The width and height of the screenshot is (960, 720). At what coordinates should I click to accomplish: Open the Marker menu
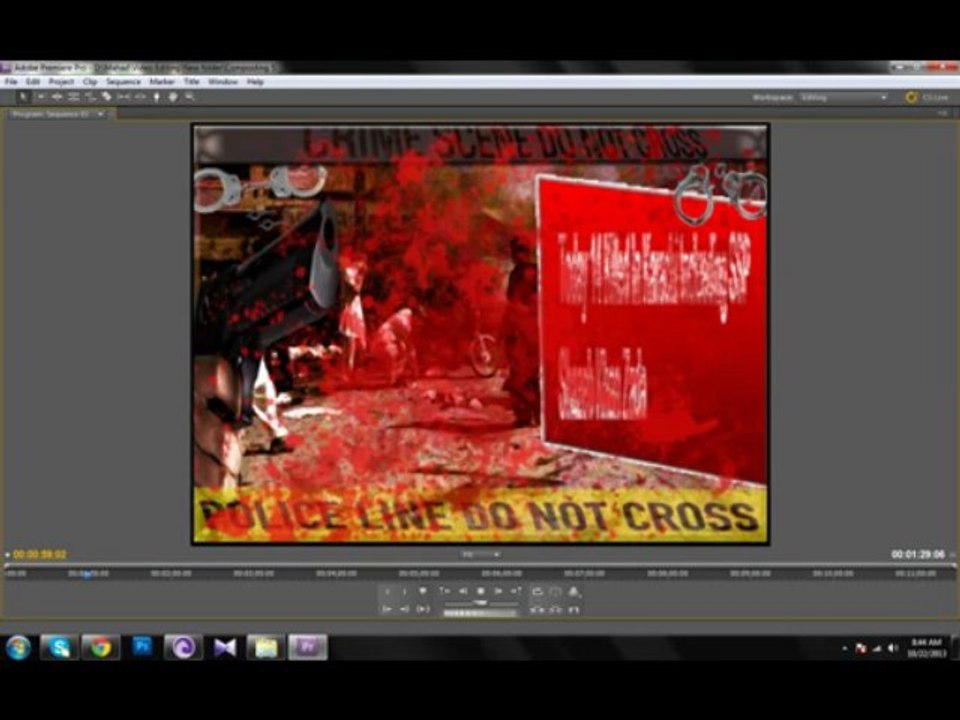coord(162,81)
